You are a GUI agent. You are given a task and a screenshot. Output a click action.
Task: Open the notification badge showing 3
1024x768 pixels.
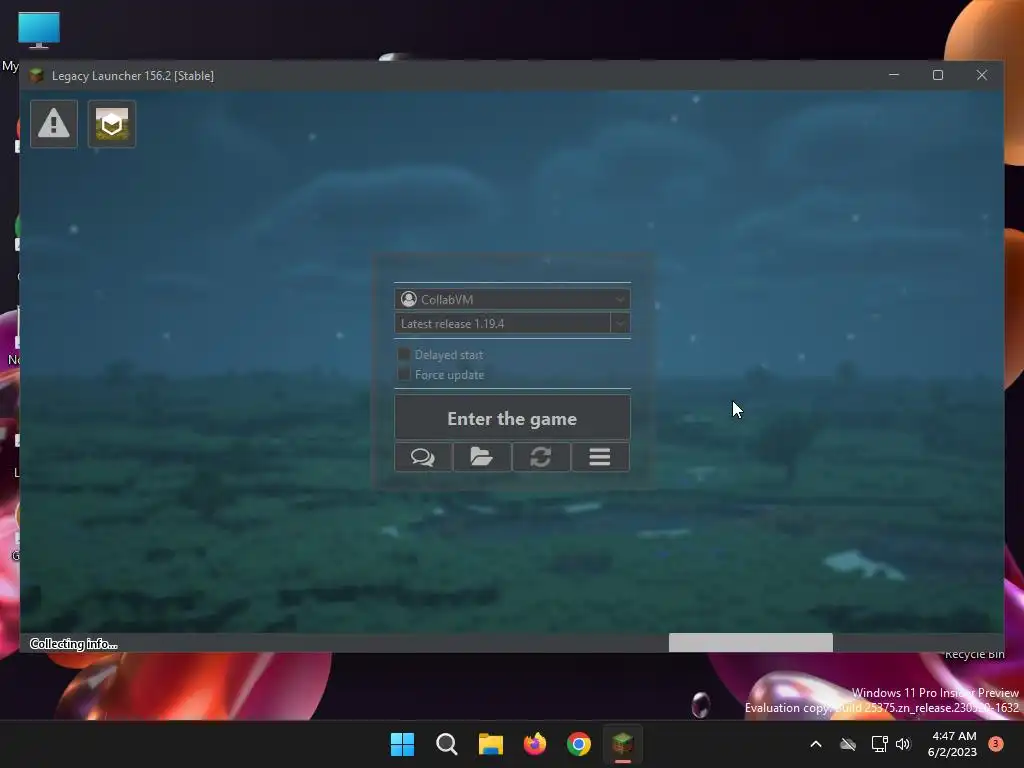click(996, 744)
